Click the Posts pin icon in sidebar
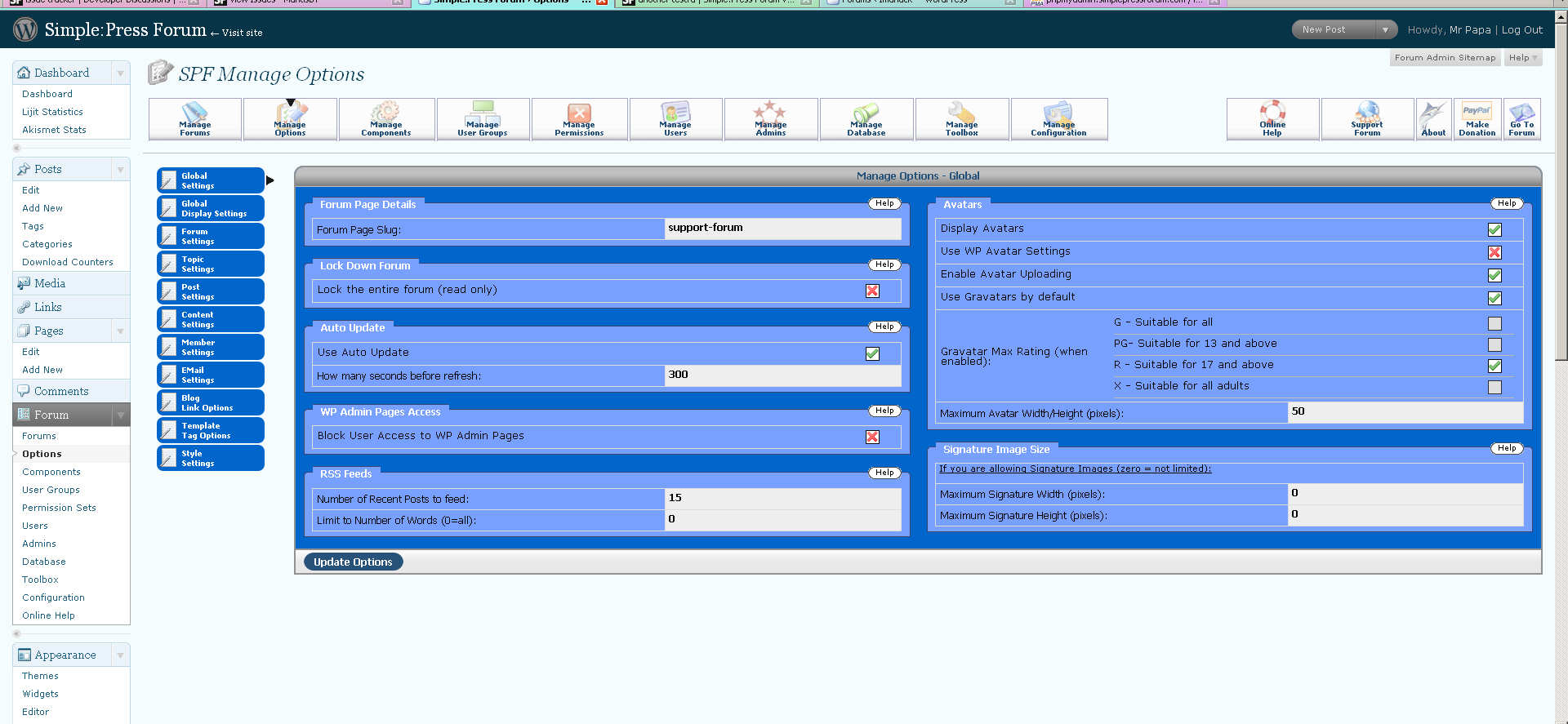 click(x=24, y=169)
